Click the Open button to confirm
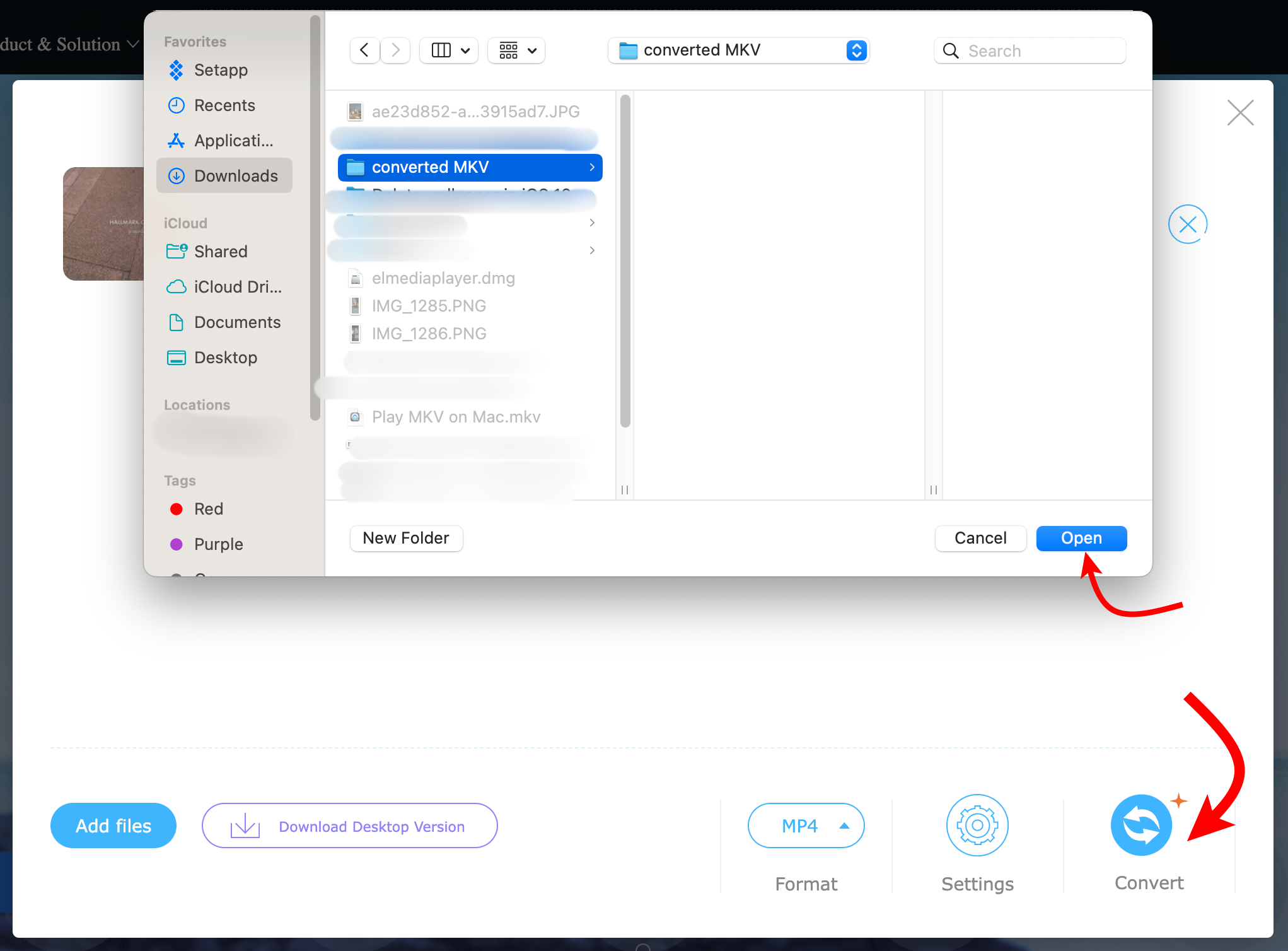Screen dimensions: 1288x951 1081,538
